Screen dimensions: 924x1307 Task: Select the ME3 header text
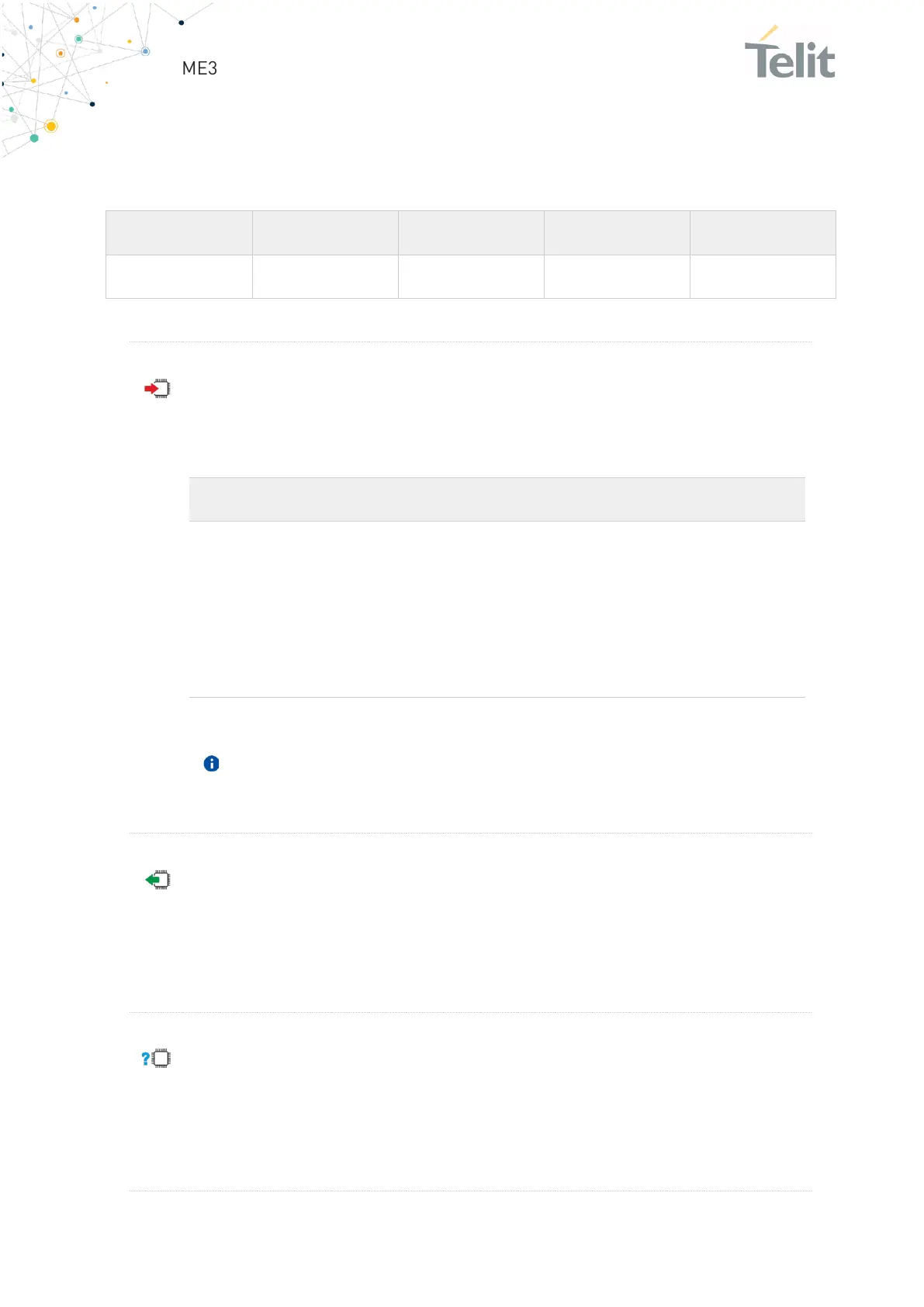point(199,68)
